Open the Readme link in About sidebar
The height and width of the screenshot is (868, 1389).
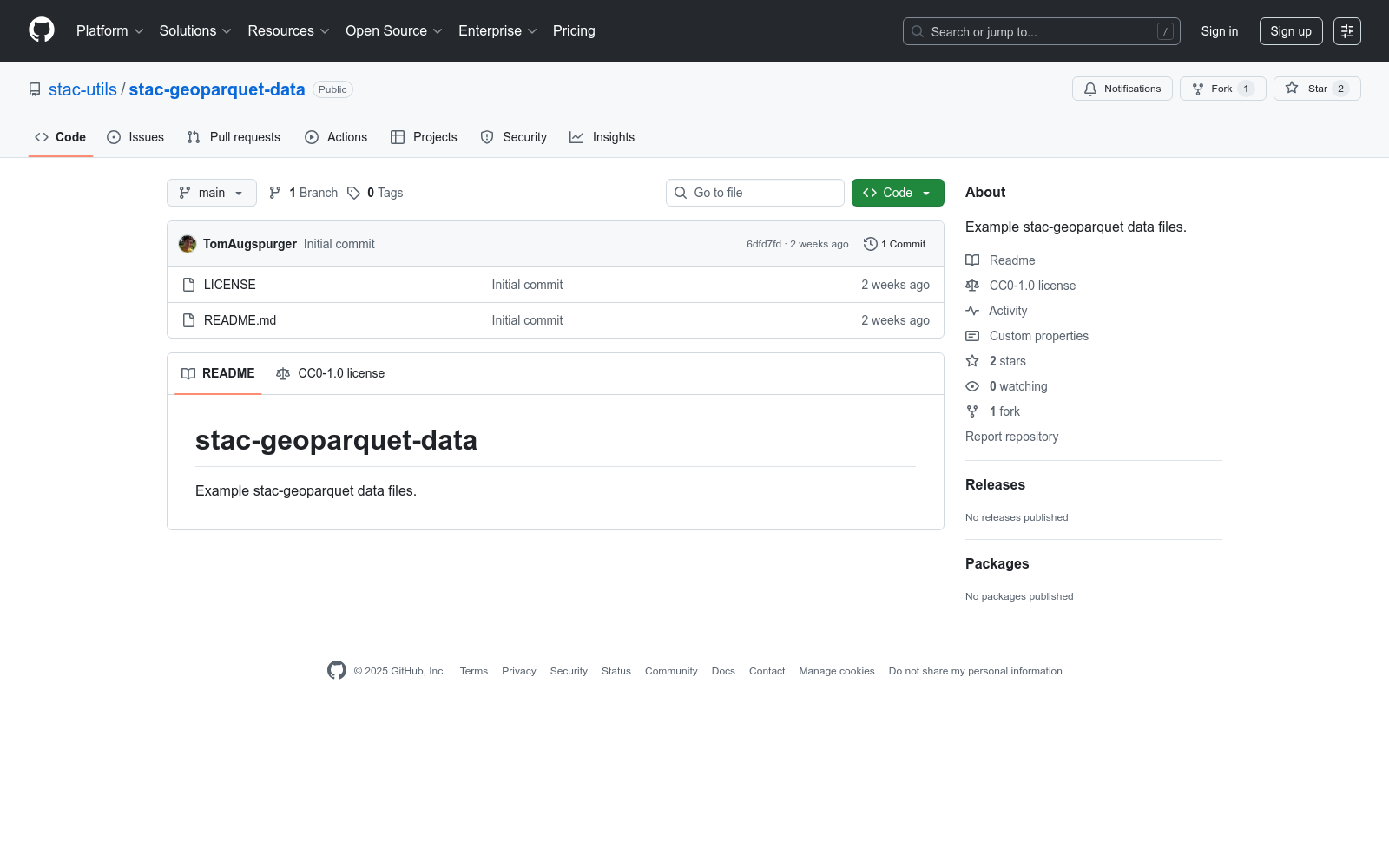pos(1001,260)
